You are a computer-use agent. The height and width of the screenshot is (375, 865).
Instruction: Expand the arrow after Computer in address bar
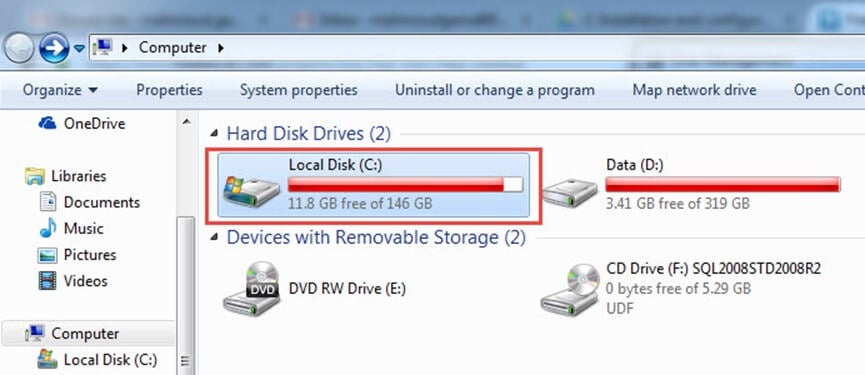[221, 48]
